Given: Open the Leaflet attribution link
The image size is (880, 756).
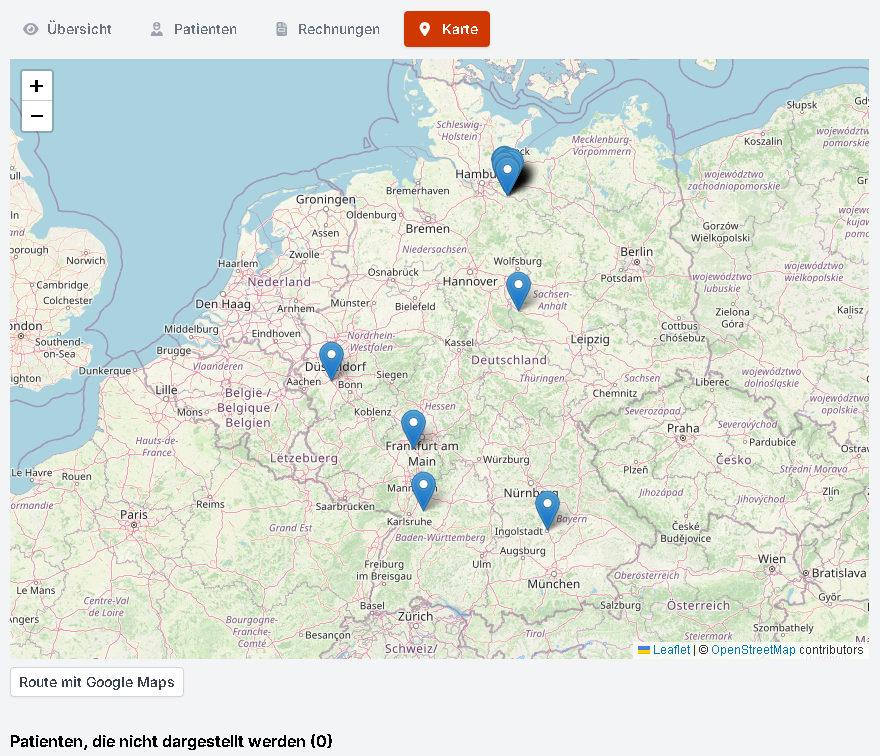Looking at the screenshot, I should point(671,650).
